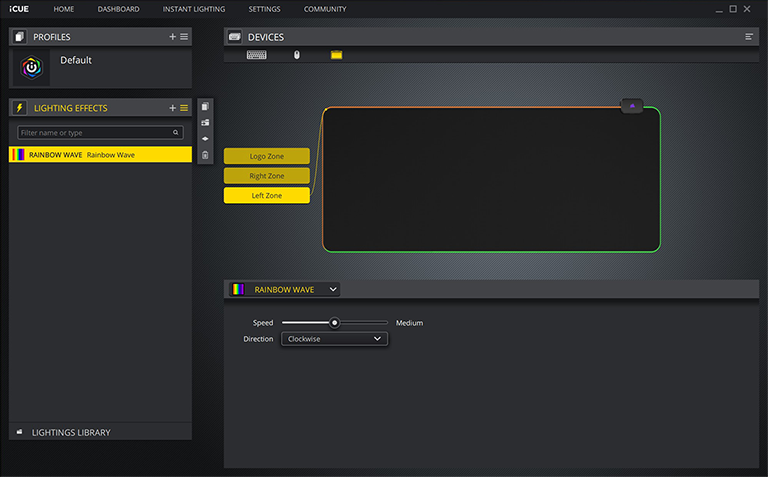
Task: Select the Default profile icon
Action: coord(31,67)
